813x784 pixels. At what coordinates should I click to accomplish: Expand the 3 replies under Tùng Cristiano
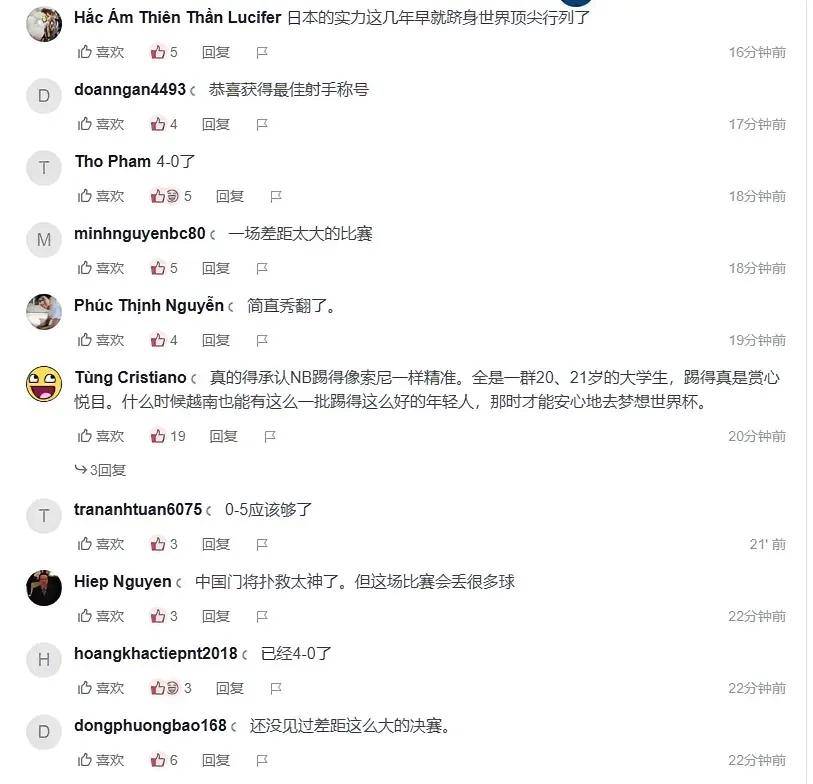(x=101, y=470)
